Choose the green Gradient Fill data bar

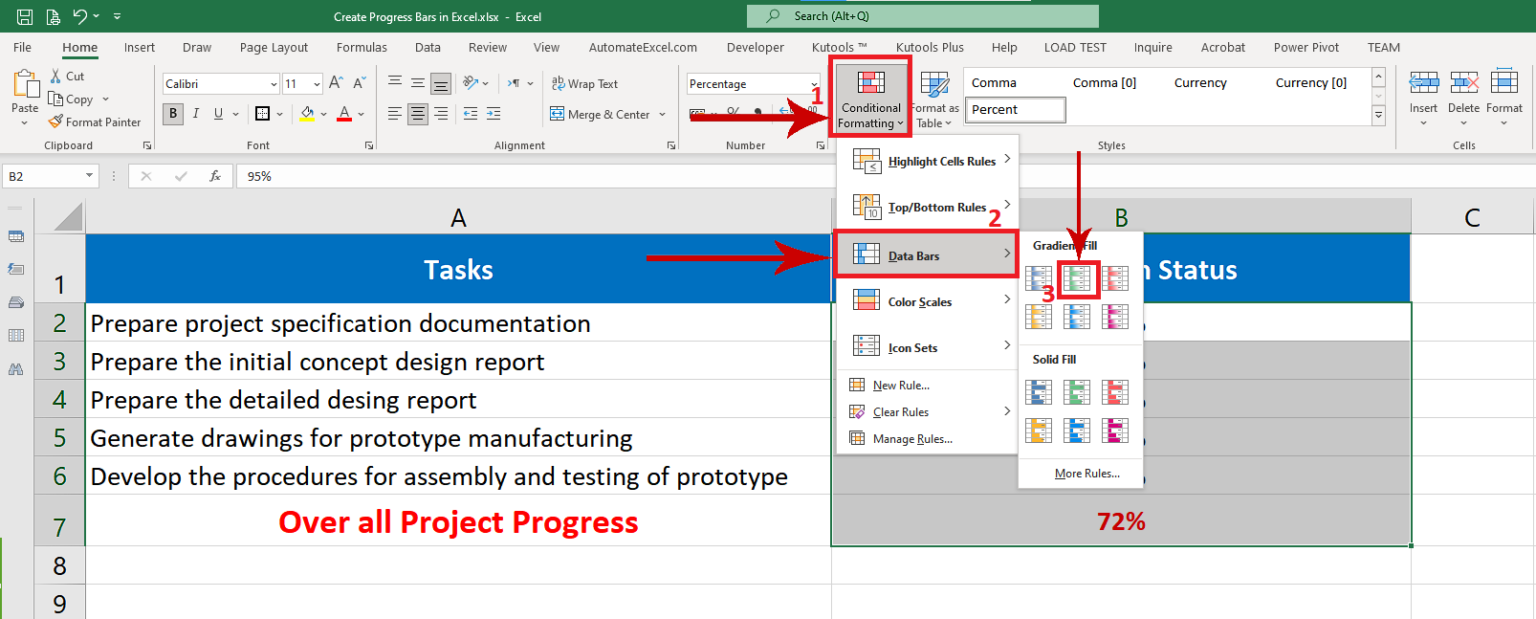coord(1077,279)
